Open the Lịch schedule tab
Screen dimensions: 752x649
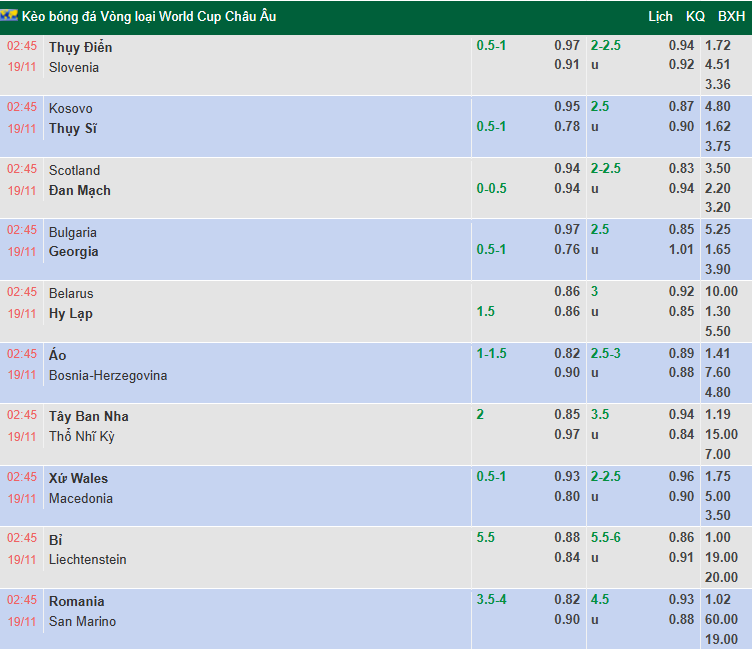tap(660, 17)
